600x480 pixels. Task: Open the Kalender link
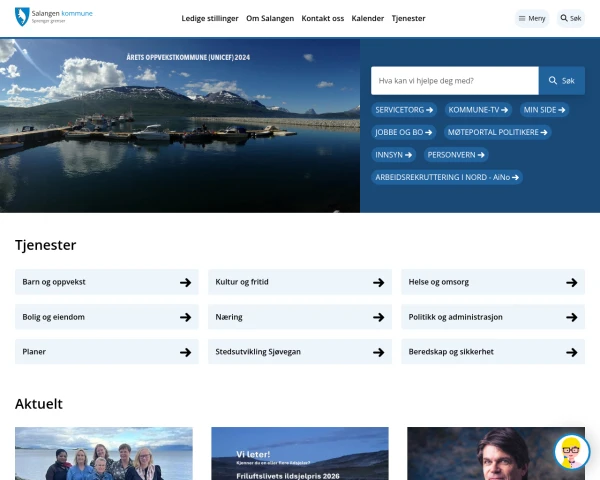367,18
